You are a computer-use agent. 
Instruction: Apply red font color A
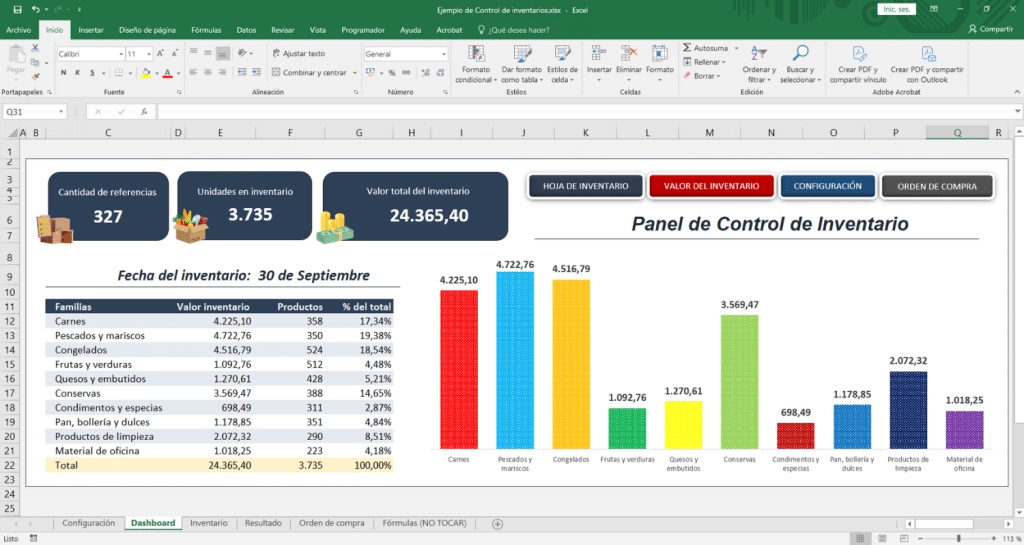click(167, 72)
